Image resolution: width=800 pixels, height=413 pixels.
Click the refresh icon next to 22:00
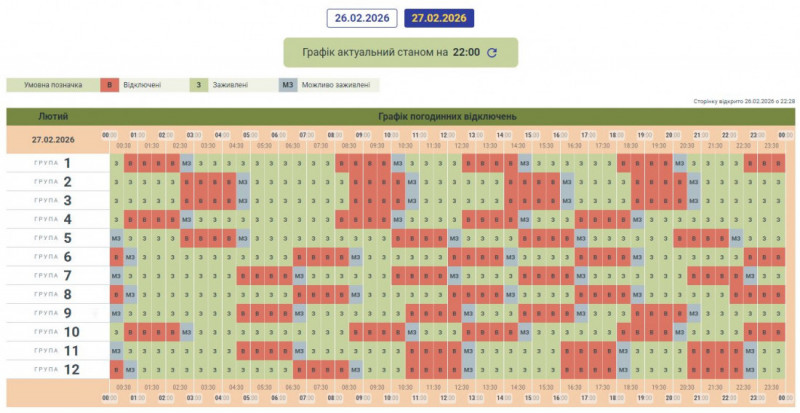491,53
